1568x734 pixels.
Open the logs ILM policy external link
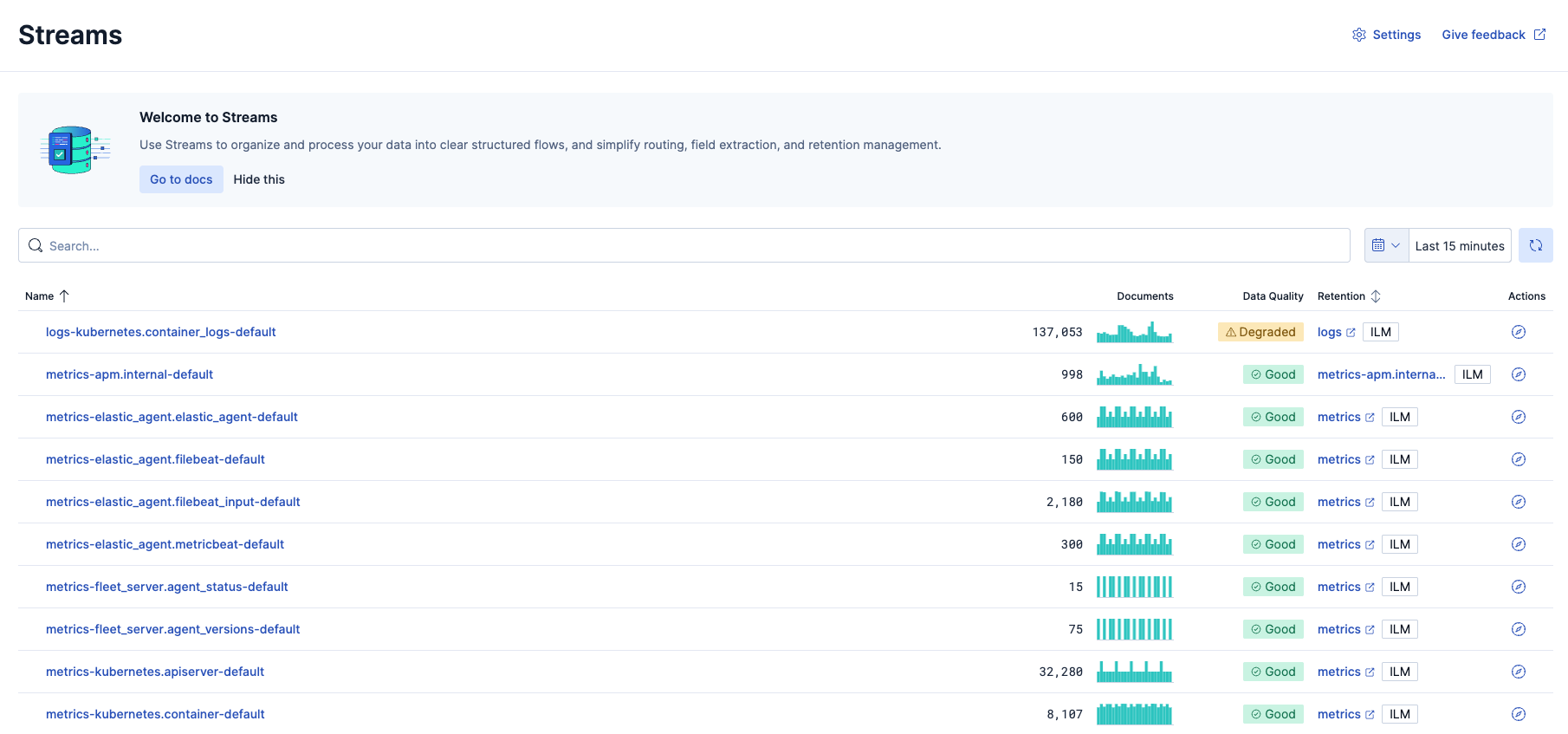(x=1336, y=332)
